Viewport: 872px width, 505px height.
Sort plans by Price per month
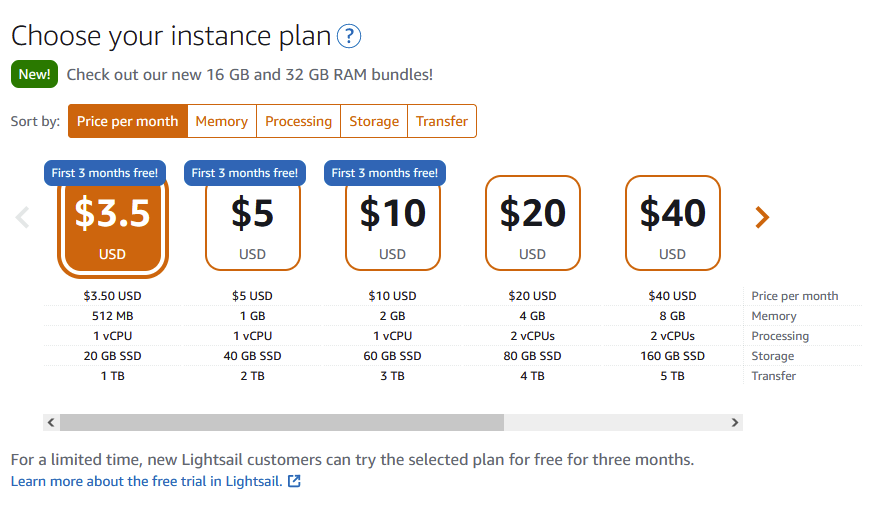click(x=127, y=121)
